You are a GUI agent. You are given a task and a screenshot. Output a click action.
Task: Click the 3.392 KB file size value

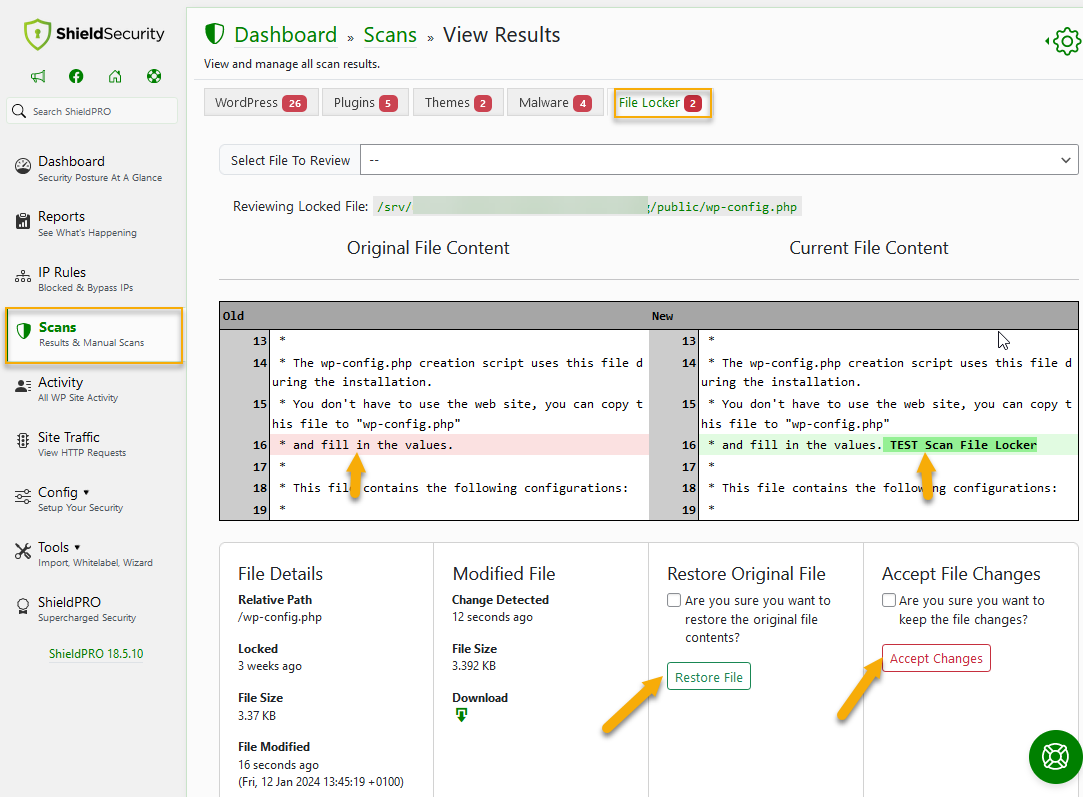[474, 666]
